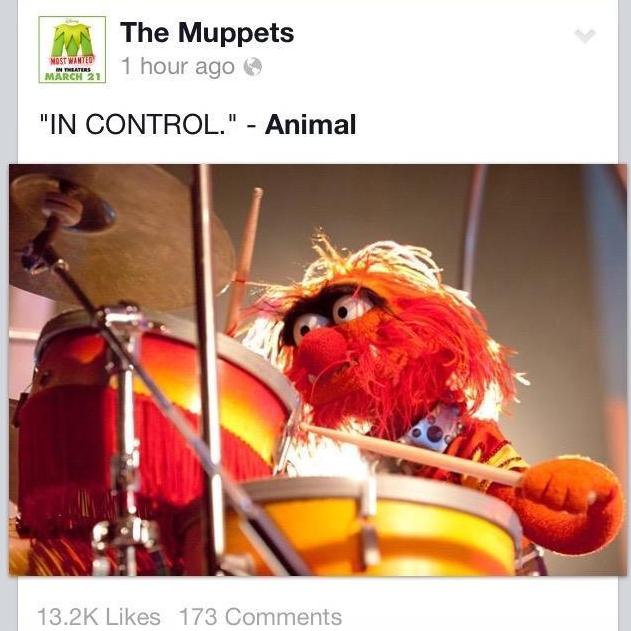Select the word Comments under the photo
This screenshot has height=631, width=631.
283,617
